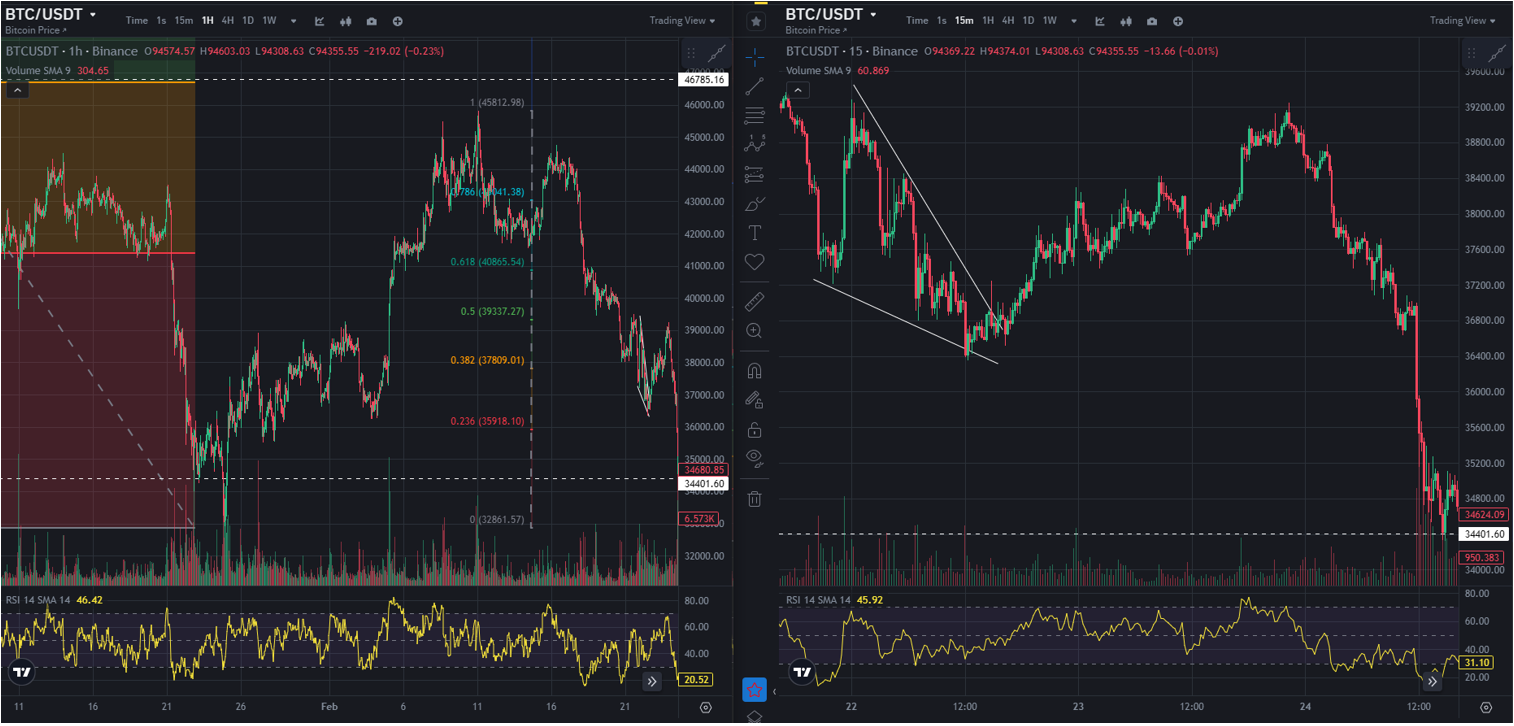Open right chart settings gear at bottom right

1486,707
